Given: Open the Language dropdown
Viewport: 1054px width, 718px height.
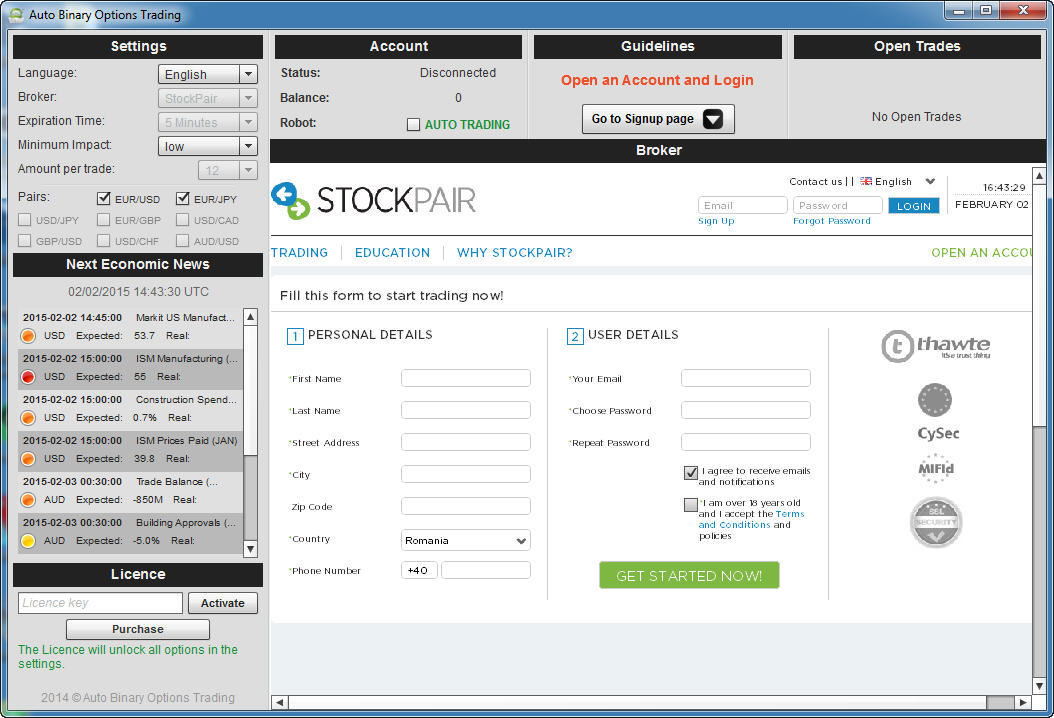Looking at the screenshot, I should pyautogui.click(x=208, y=74).
